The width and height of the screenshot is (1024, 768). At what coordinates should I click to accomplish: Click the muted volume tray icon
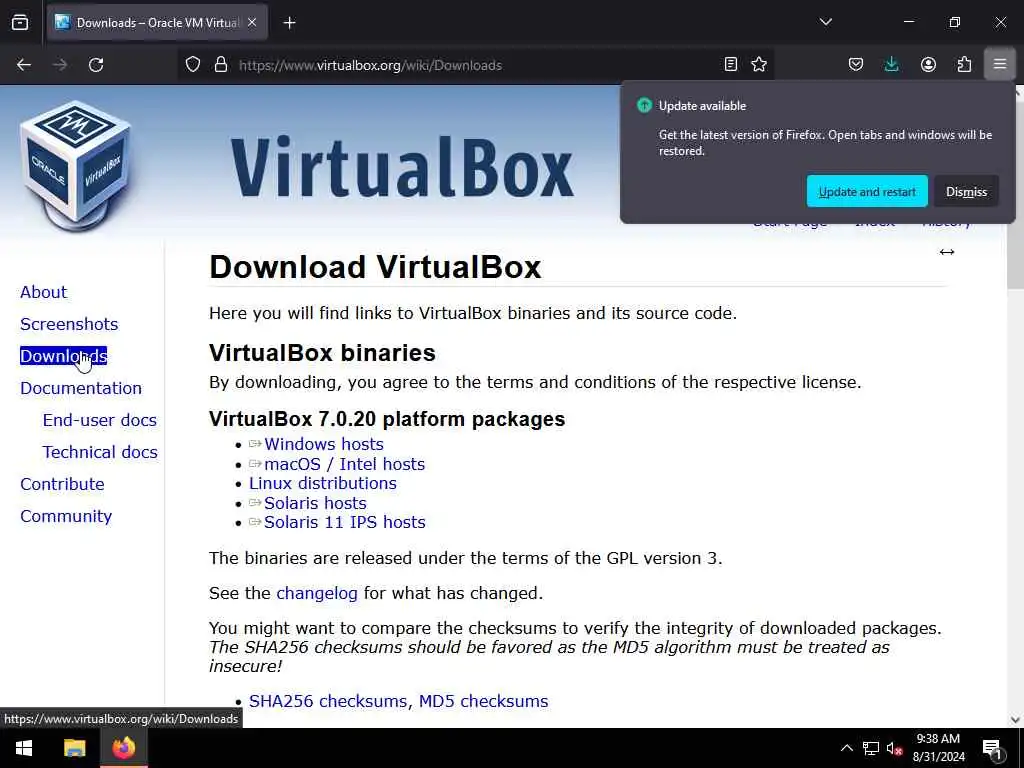894,748
